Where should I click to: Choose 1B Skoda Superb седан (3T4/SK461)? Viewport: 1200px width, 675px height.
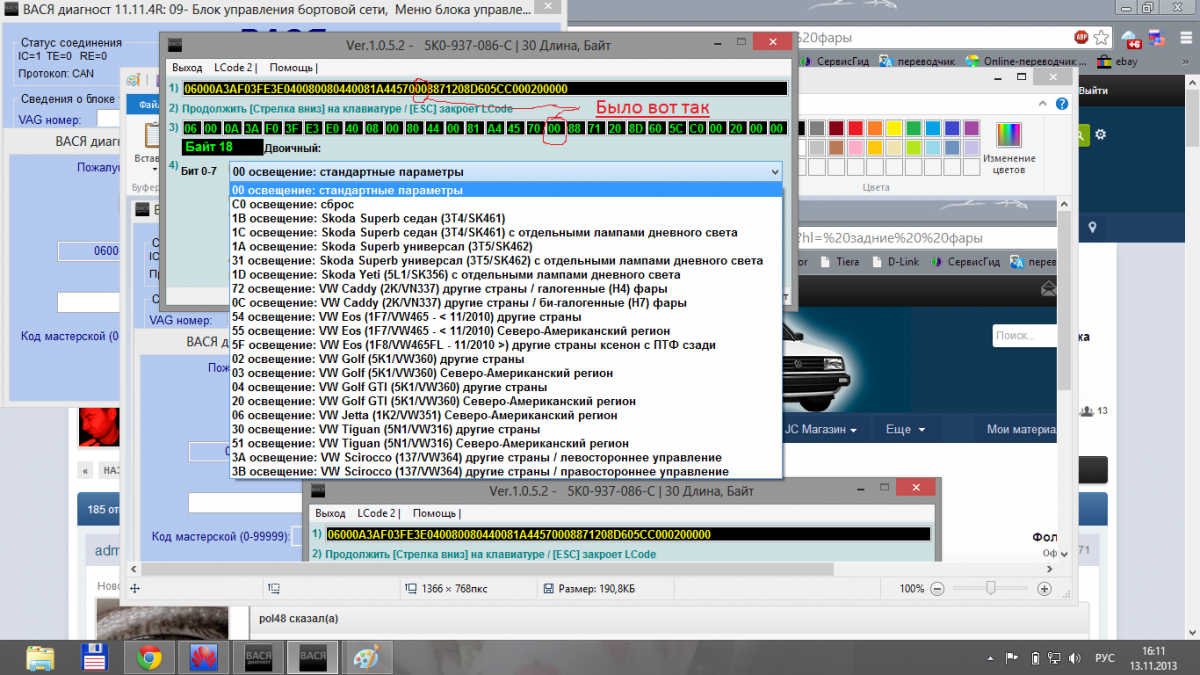505,218
